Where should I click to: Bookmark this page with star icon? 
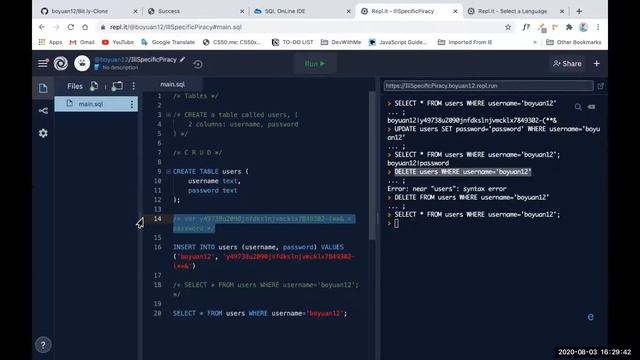[508, 27]
